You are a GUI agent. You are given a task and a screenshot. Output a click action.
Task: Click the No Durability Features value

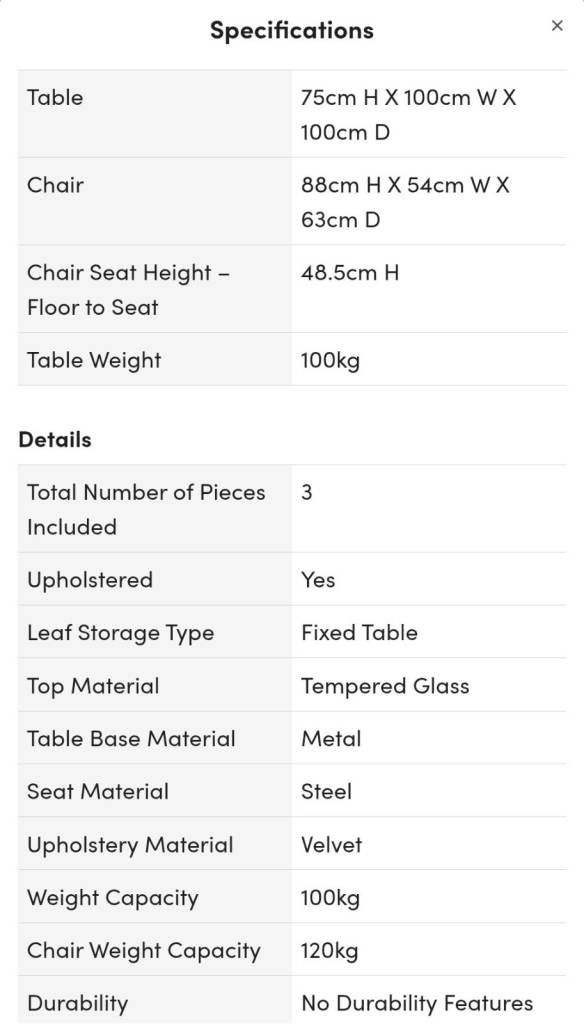point(417,1002)
